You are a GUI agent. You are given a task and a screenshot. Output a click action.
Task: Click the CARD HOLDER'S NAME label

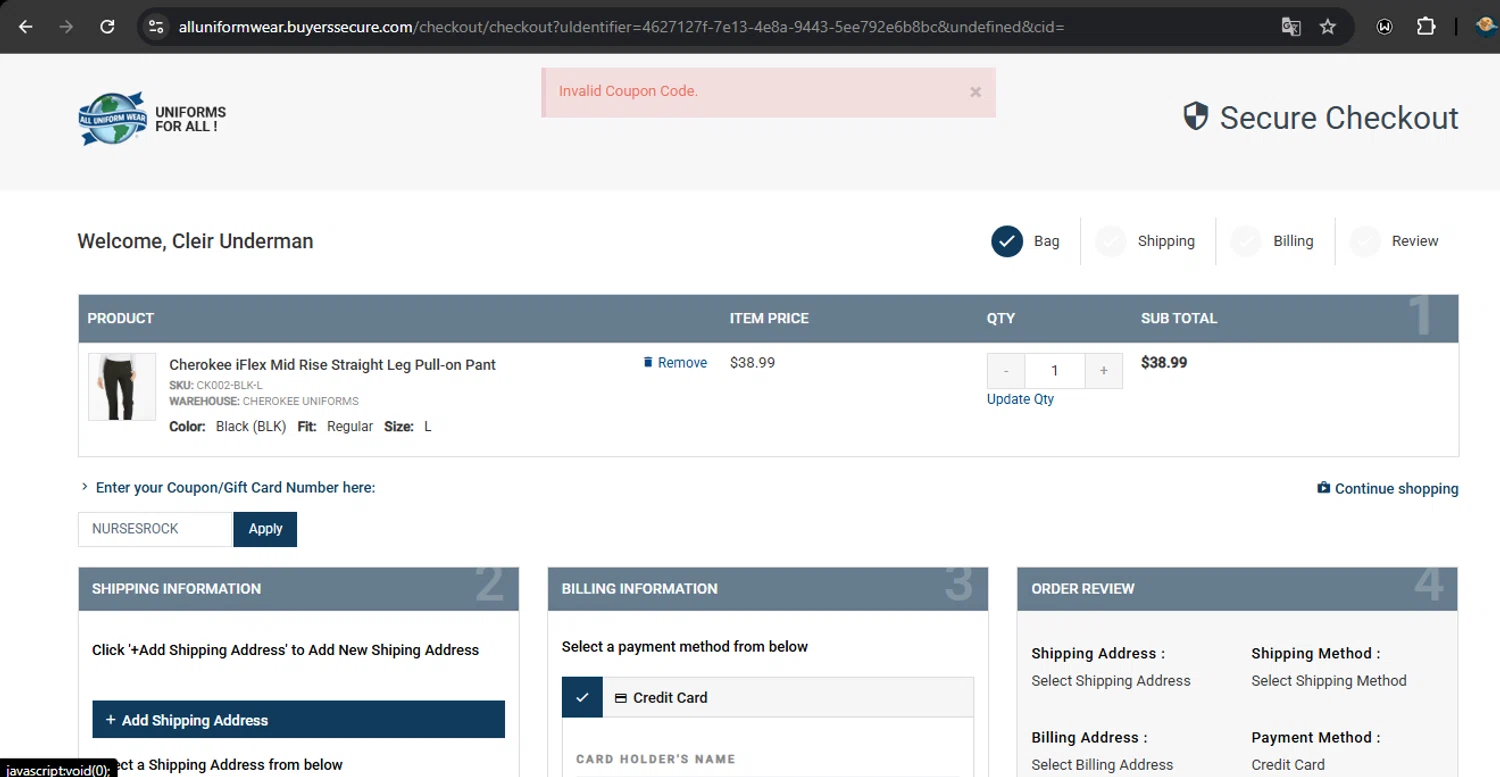coord(656,759)
